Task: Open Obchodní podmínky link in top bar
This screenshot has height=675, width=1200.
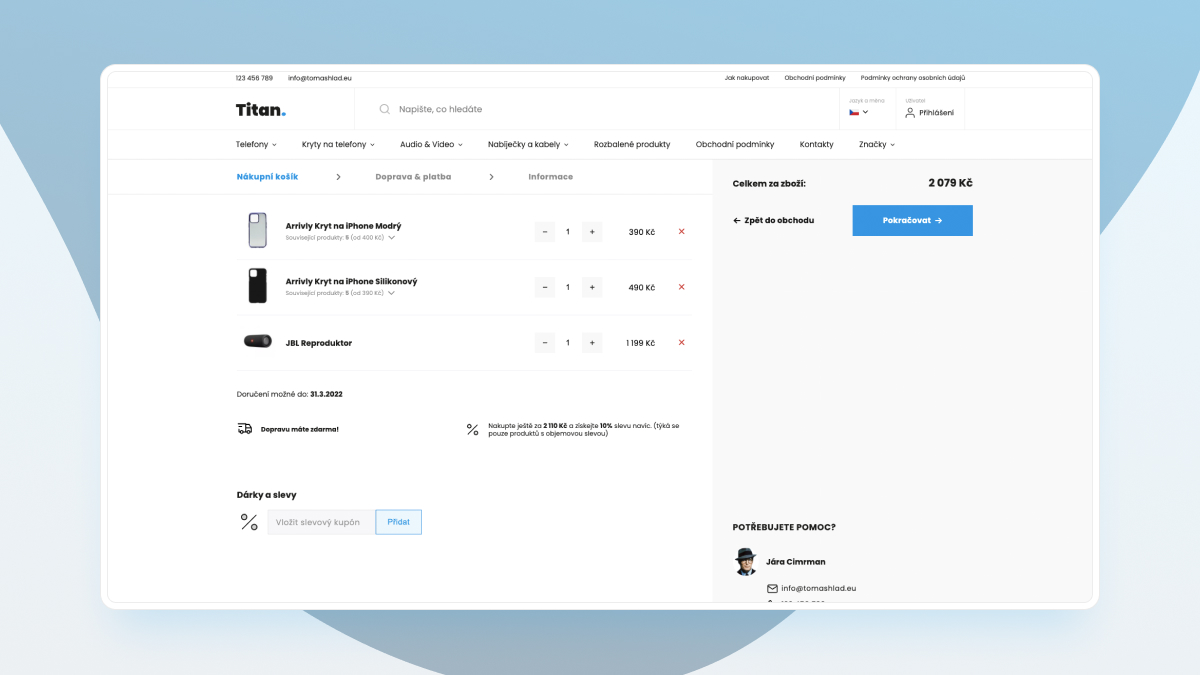Action: 815,78
